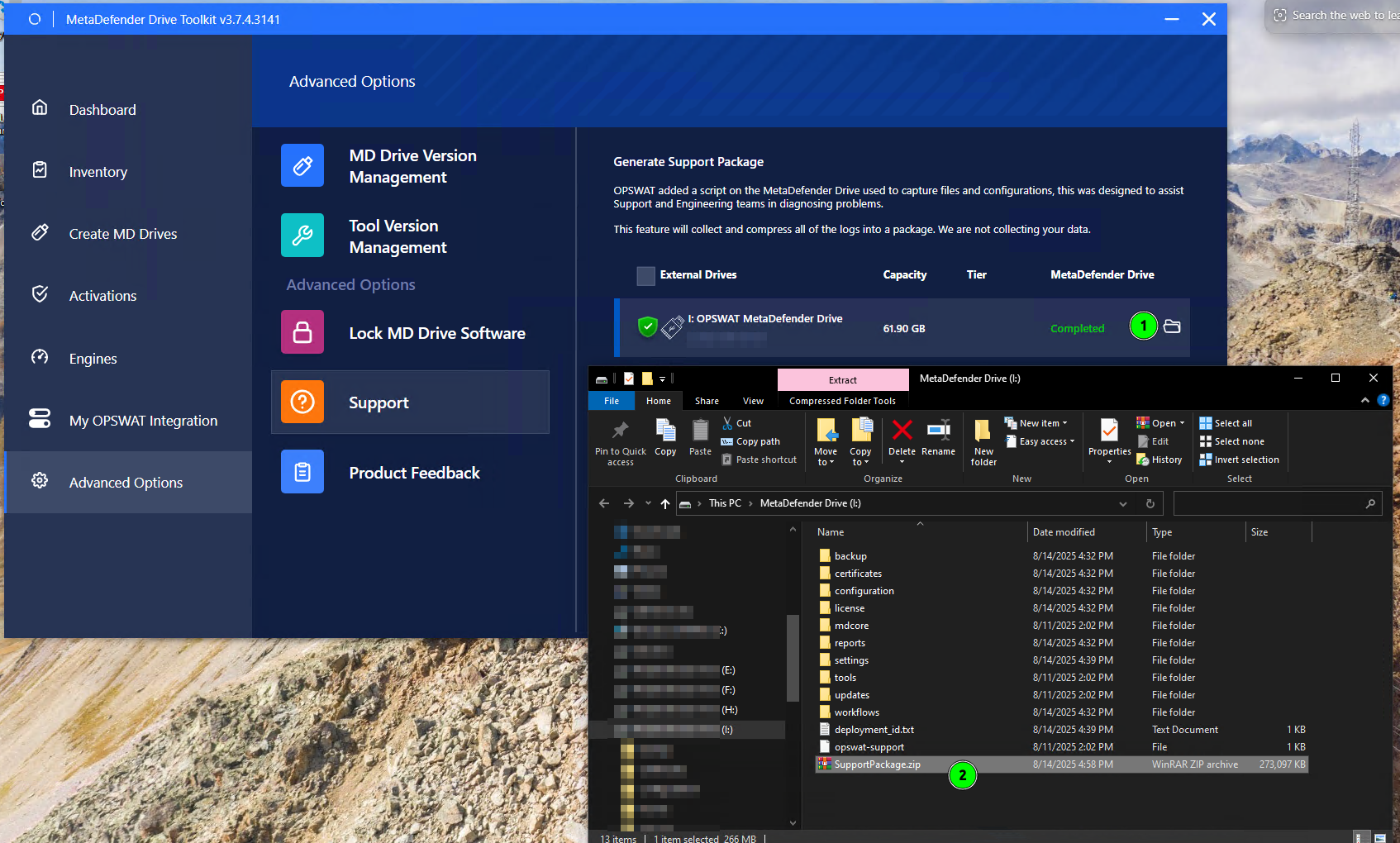Select the mdcore folder

pos(1061,626)
